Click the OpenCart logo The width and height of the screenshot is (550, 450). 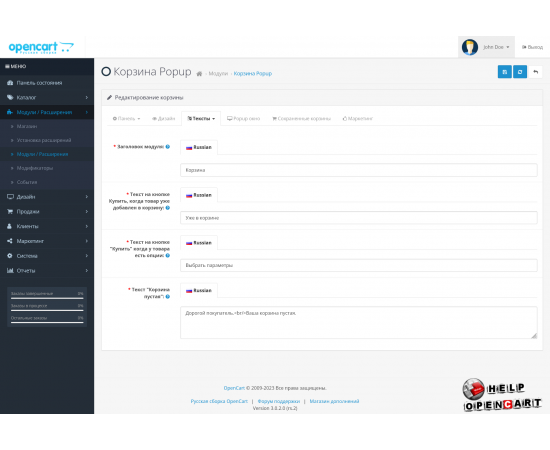[x=41, y=47]
